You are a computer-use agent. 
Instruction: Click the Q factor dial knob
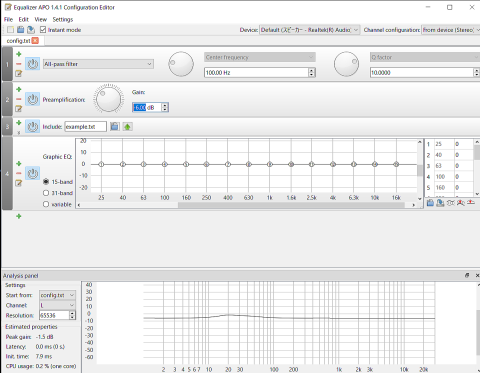(346, 64)
